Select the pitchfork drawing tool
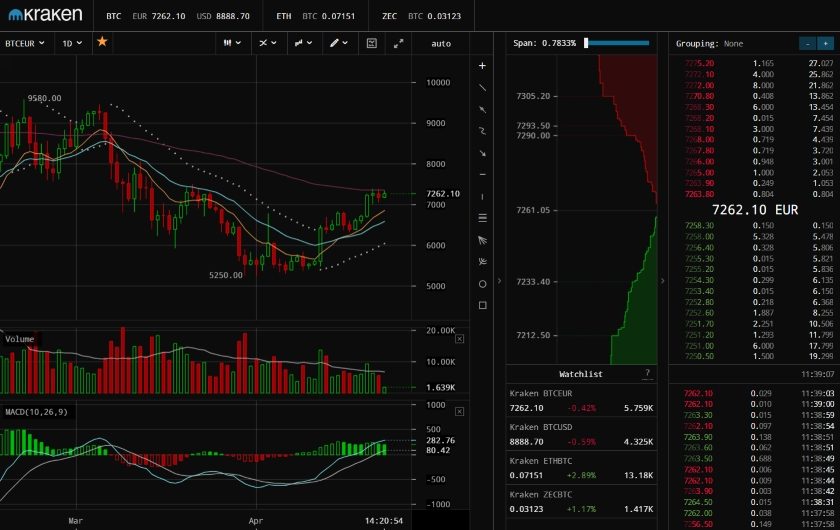Image resolution: width=840 pixels, height=530 pixels. click(482, 262)
